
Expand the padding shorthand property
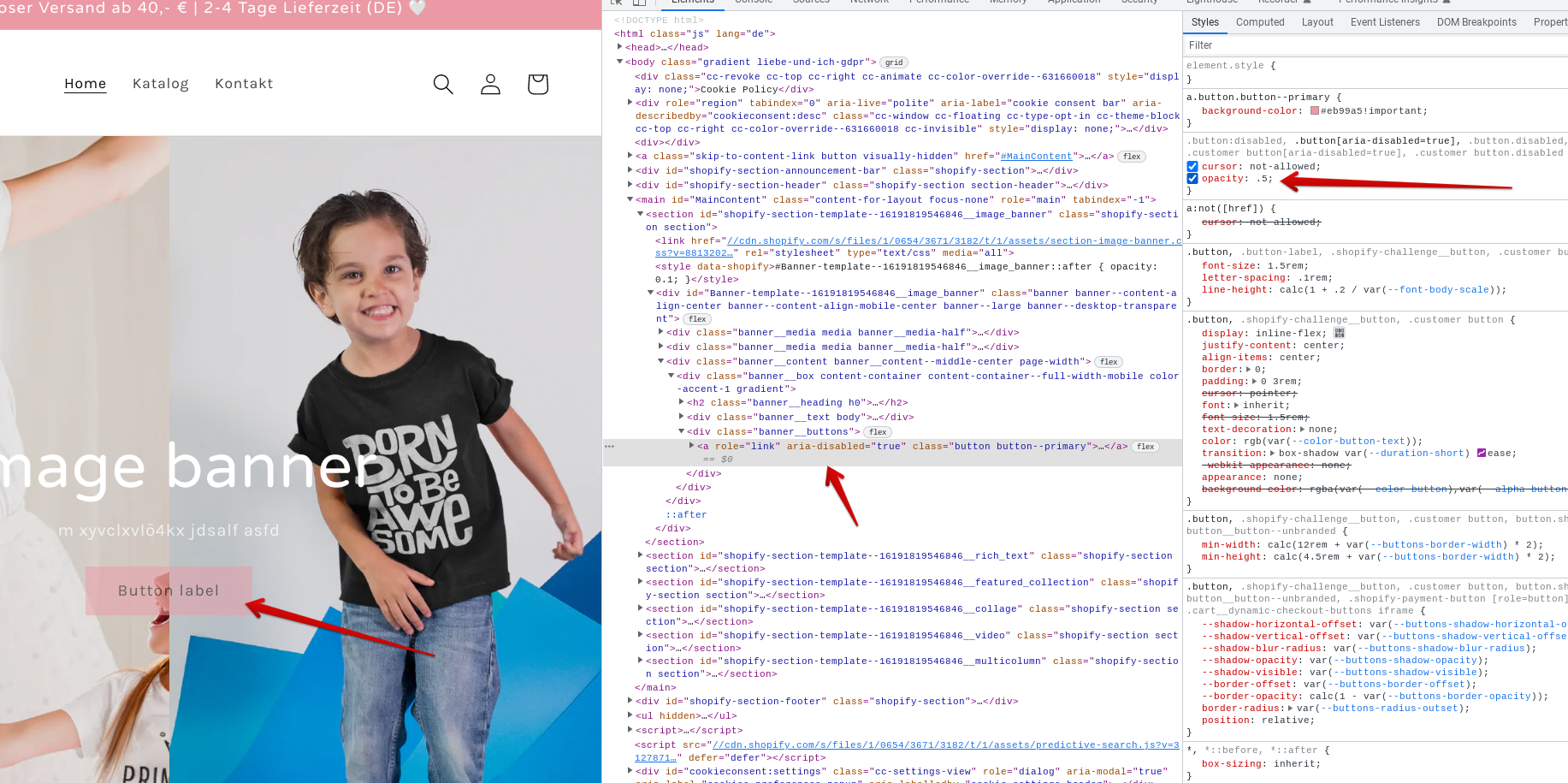click(x=1253, y=382)
